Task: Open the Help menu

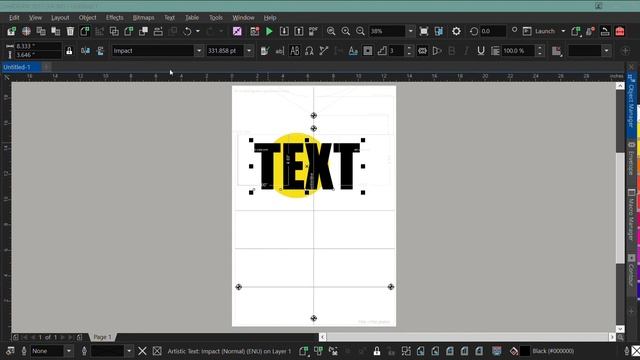Action: [x=270, y=18]
